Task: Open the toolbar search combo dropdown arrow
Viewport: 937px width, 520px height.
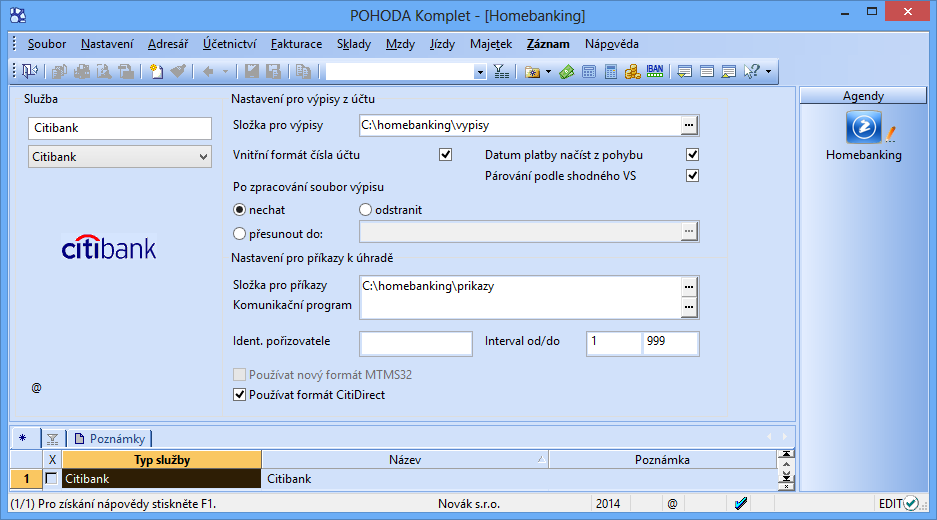Action: [x=479, y=72]
